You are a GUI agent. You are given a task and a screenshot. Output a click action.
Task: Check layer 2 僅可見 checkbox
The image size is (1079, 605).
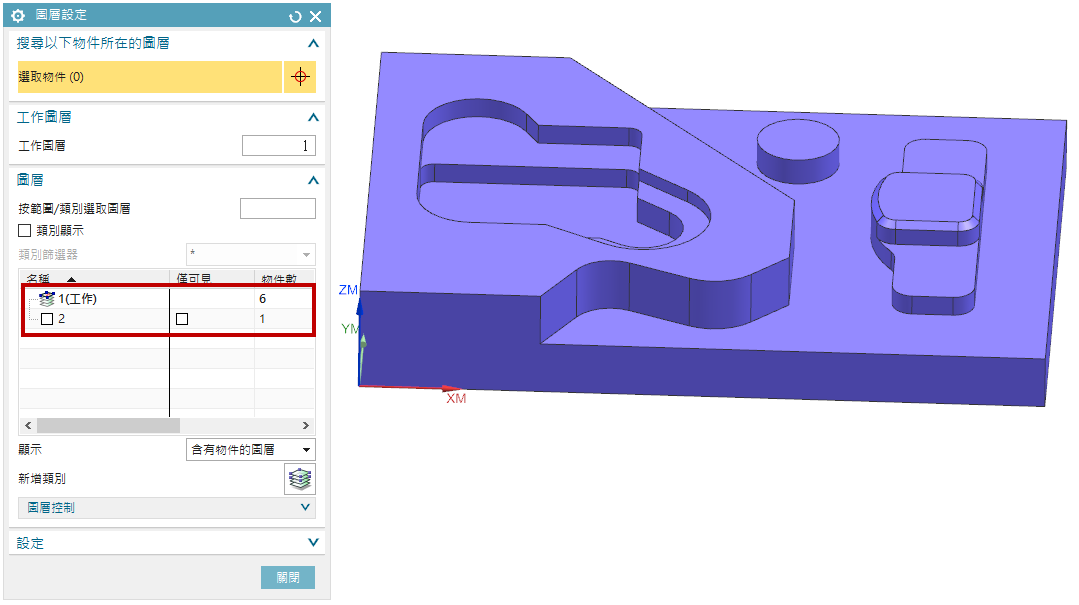[182, 319]
